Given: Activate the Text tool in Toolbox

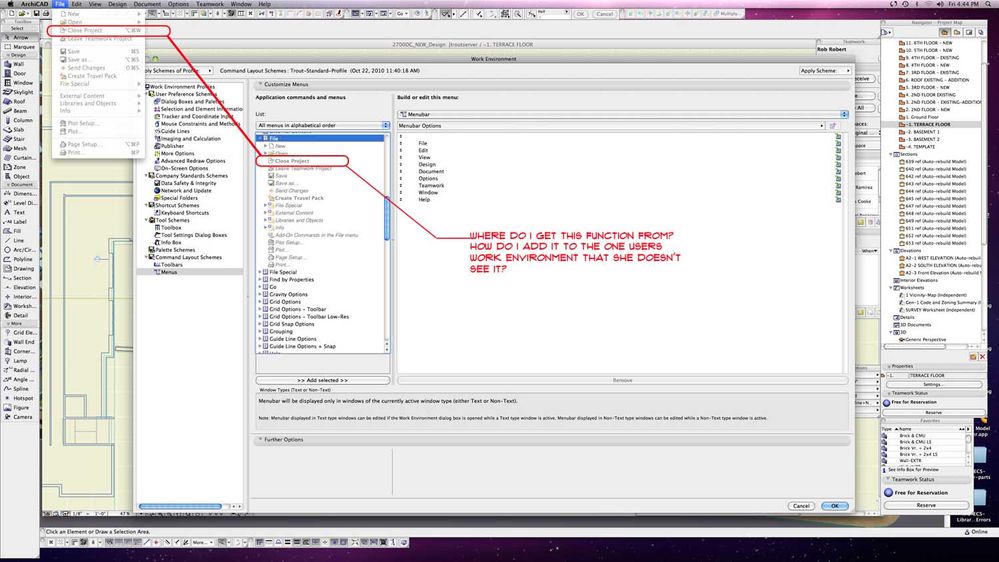Looking at the screenshot, I should pyautogui.click(x=19, y=212).
